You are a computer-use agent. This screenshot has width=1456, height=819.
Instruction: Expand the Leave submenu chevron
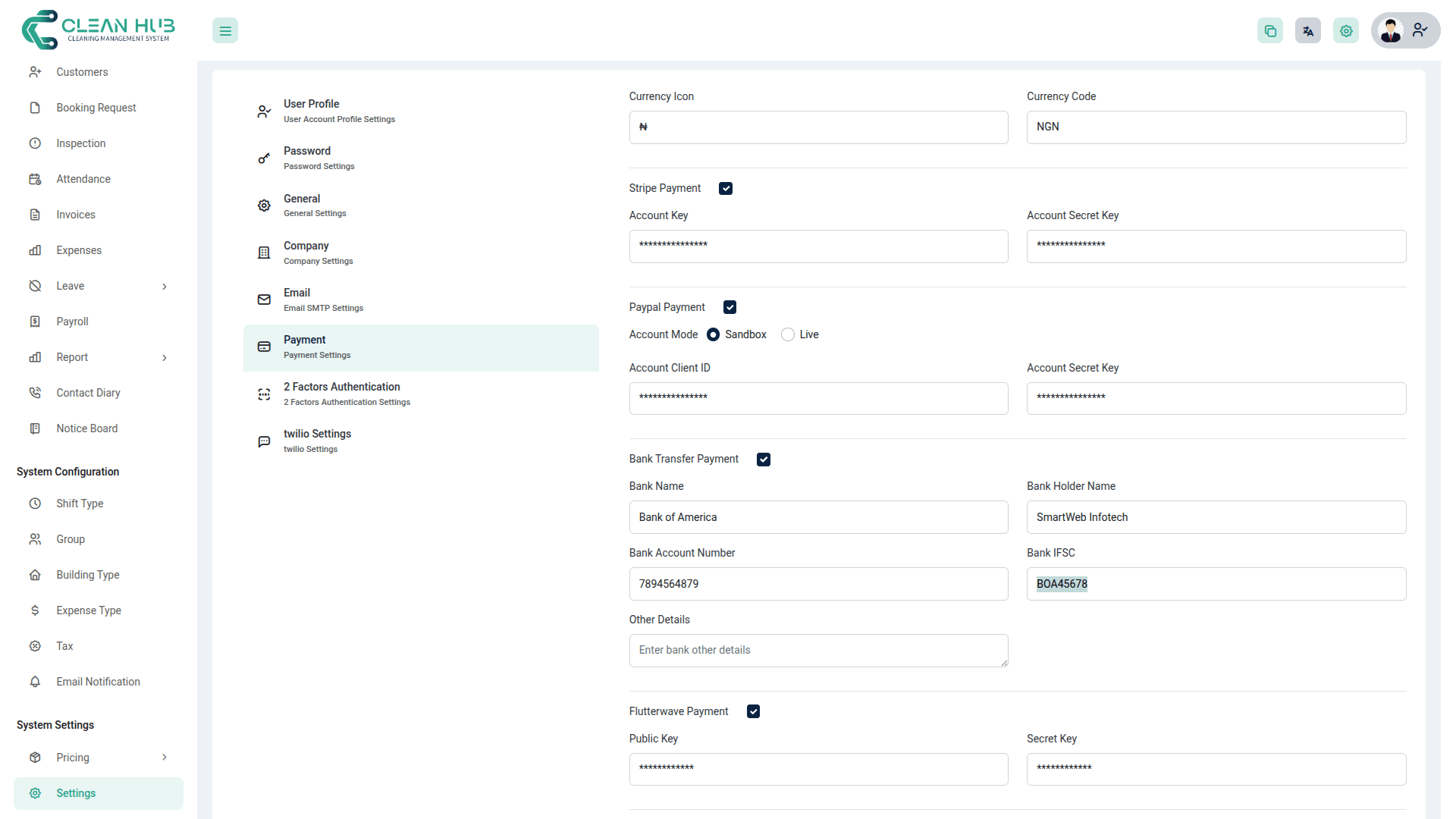(x=165, y=287)
